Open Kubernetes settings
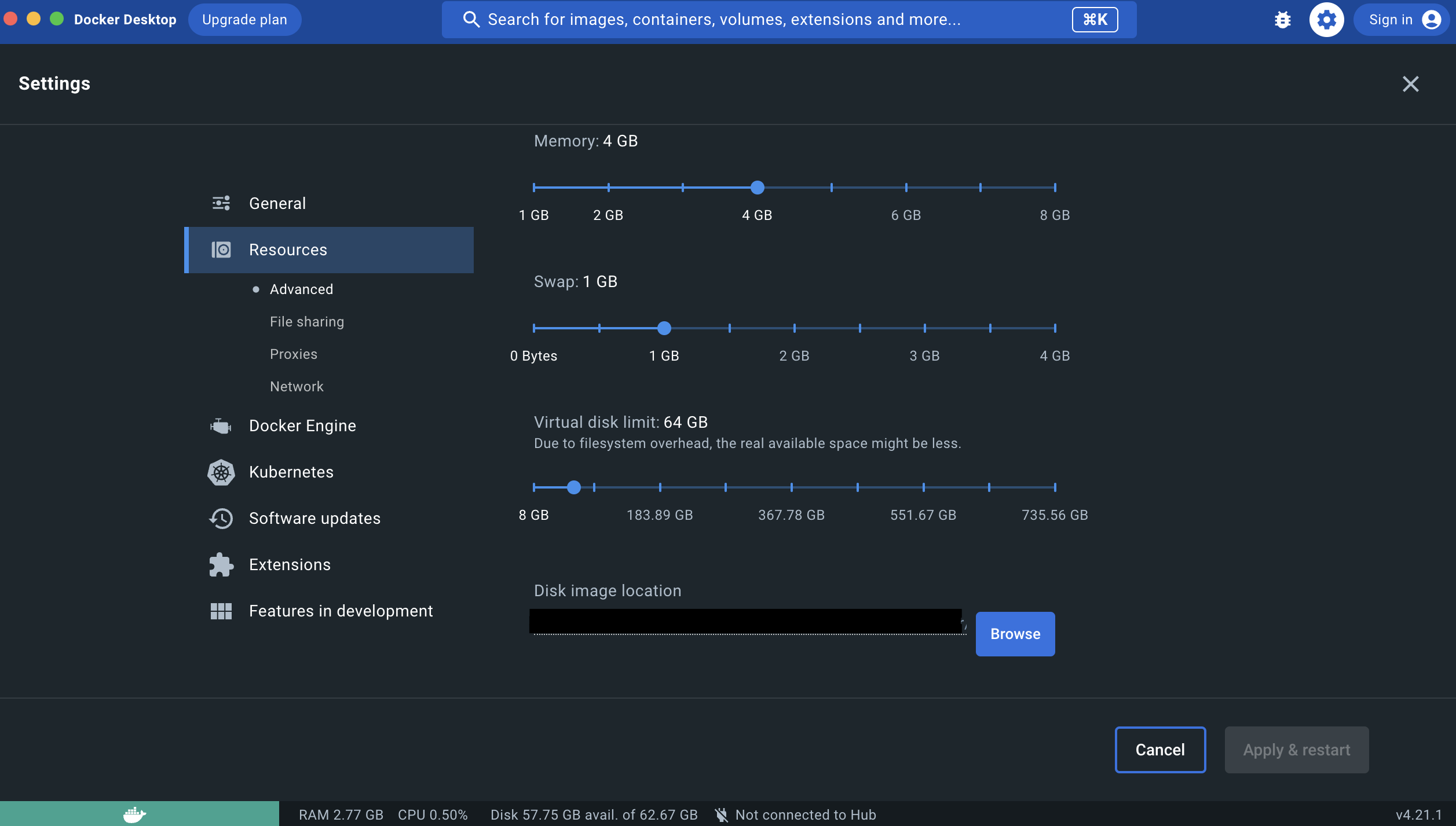Screen dimensions: 1456x826 pyautogui.click(x=329, y=472)
